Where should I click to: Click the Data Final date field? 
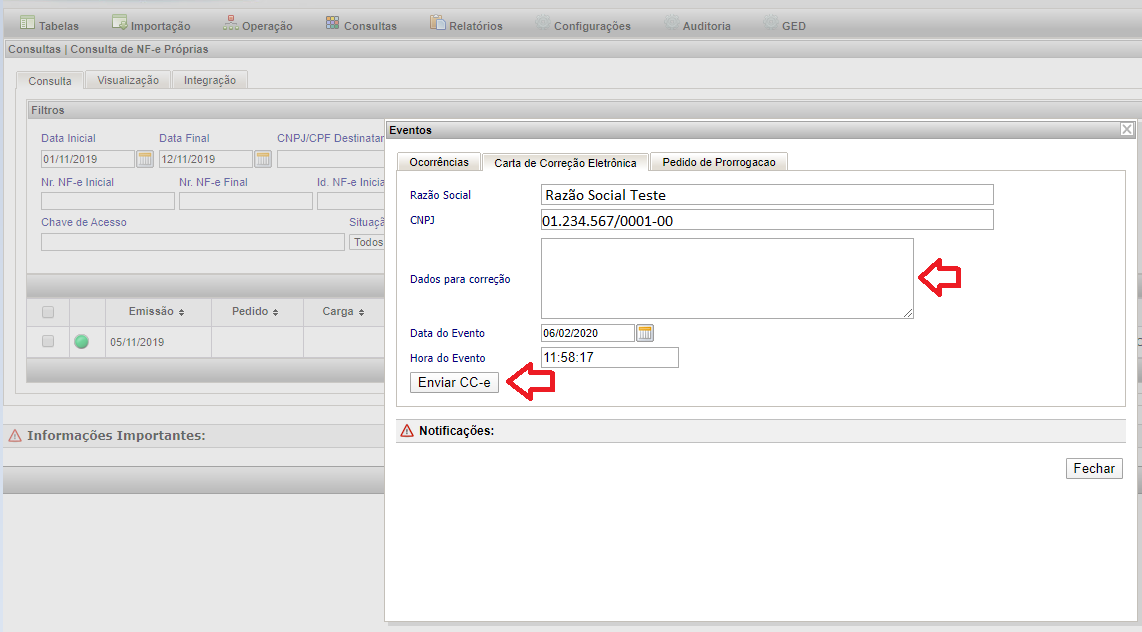pos(206,159)
